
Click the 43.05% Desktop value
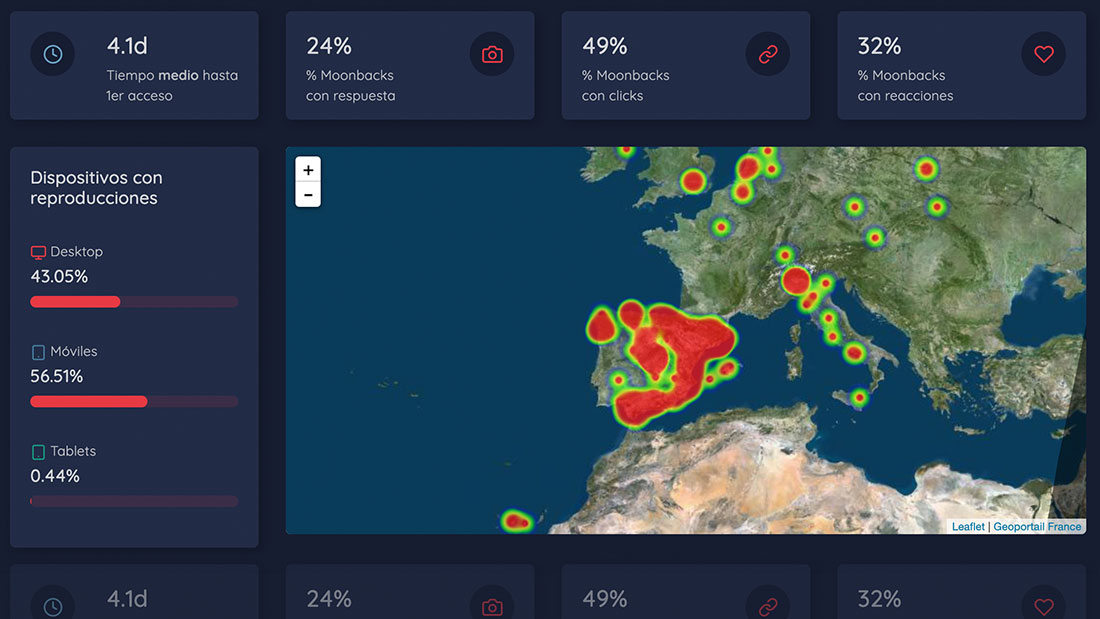[x=59, y=277]
